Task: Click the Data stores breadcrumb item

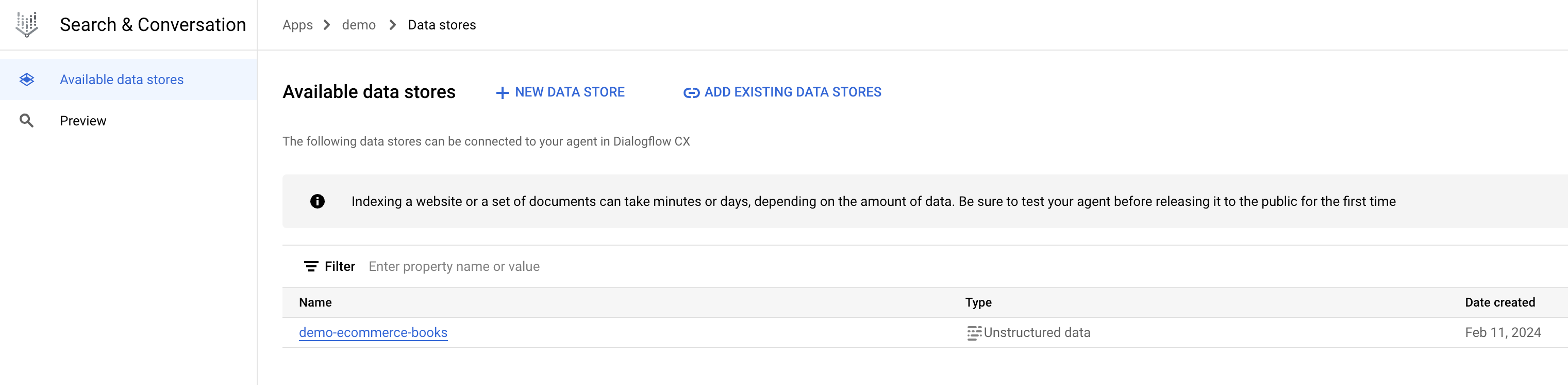Action: point(442,25)
